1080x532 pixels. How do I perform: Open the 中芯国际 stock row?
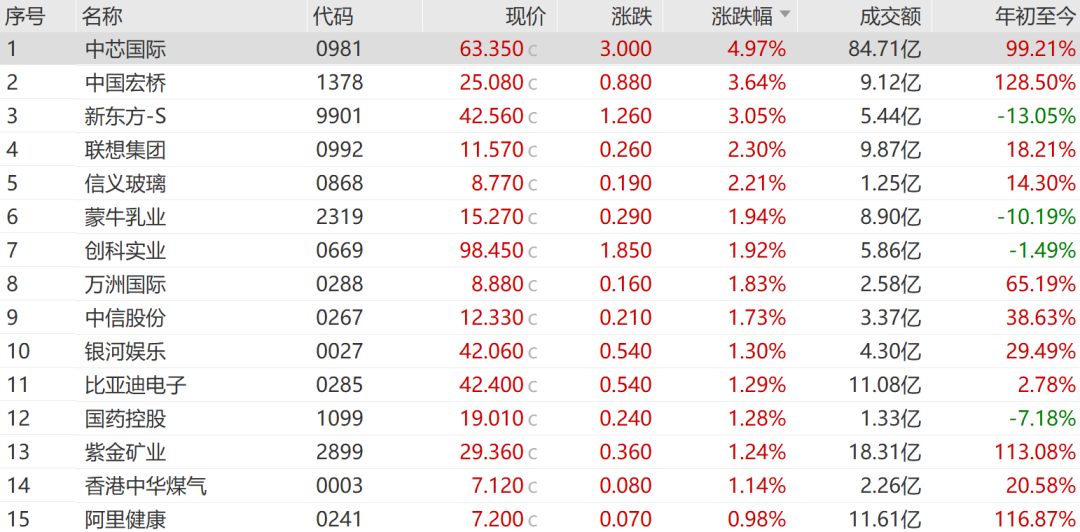point(540,49)
